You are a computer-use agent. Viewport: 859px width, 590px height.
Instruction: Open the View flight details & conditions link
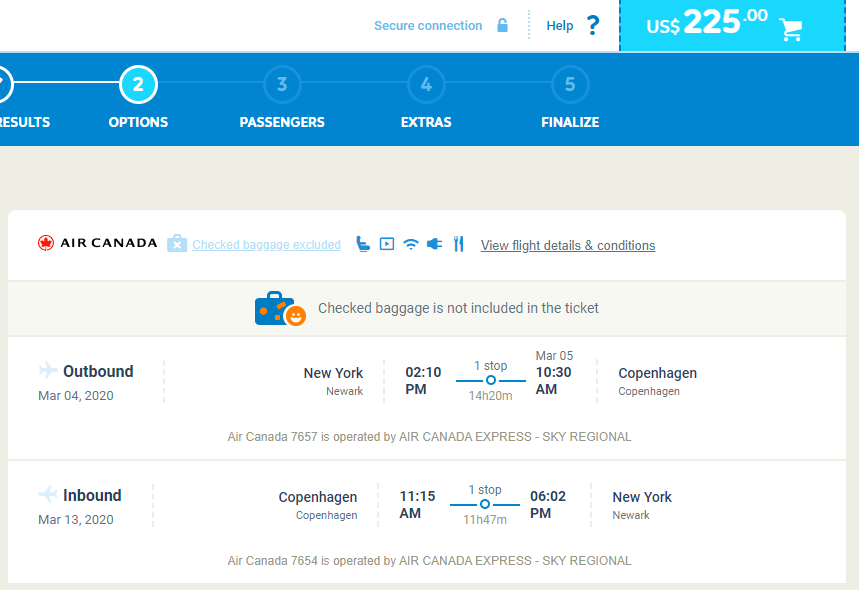[x=567, y=245]
